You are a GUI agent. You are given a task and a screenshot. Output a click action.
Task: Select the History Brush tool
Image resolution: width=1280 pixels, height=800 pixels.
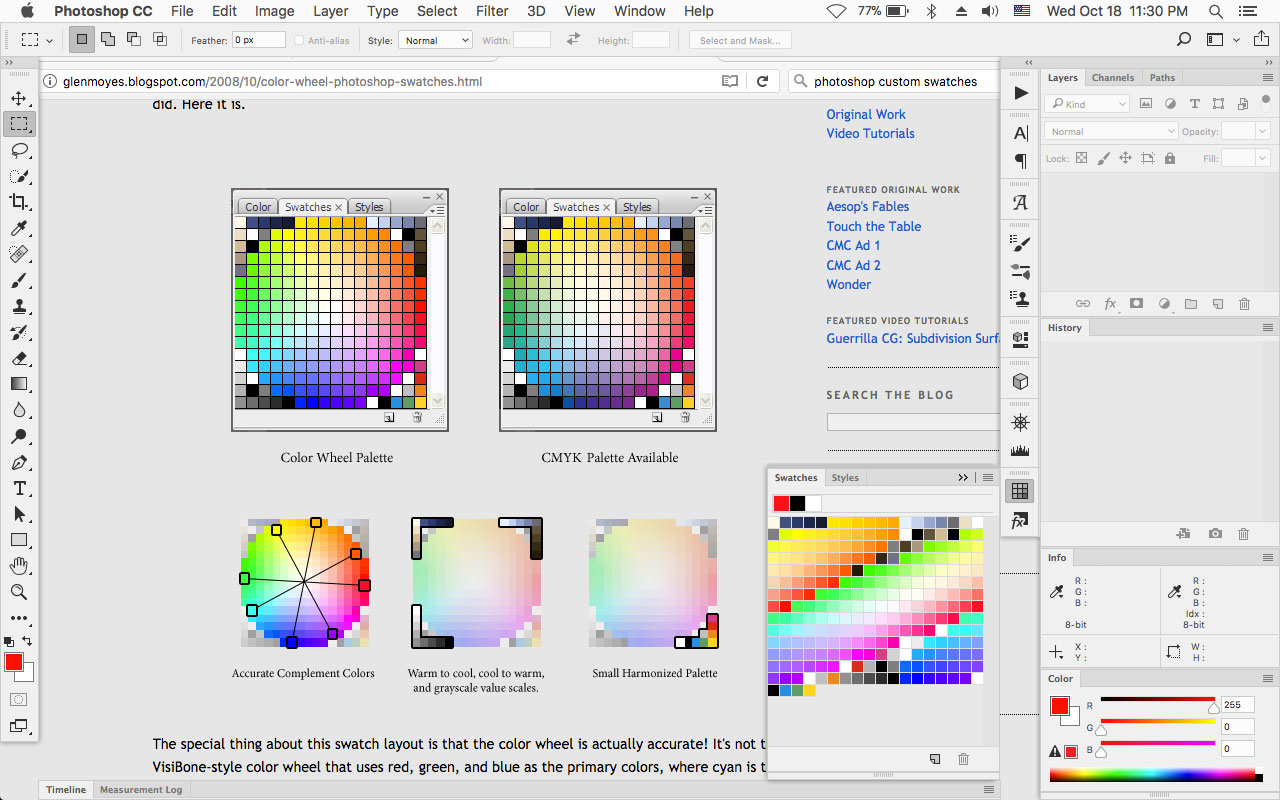pos(19,332)
